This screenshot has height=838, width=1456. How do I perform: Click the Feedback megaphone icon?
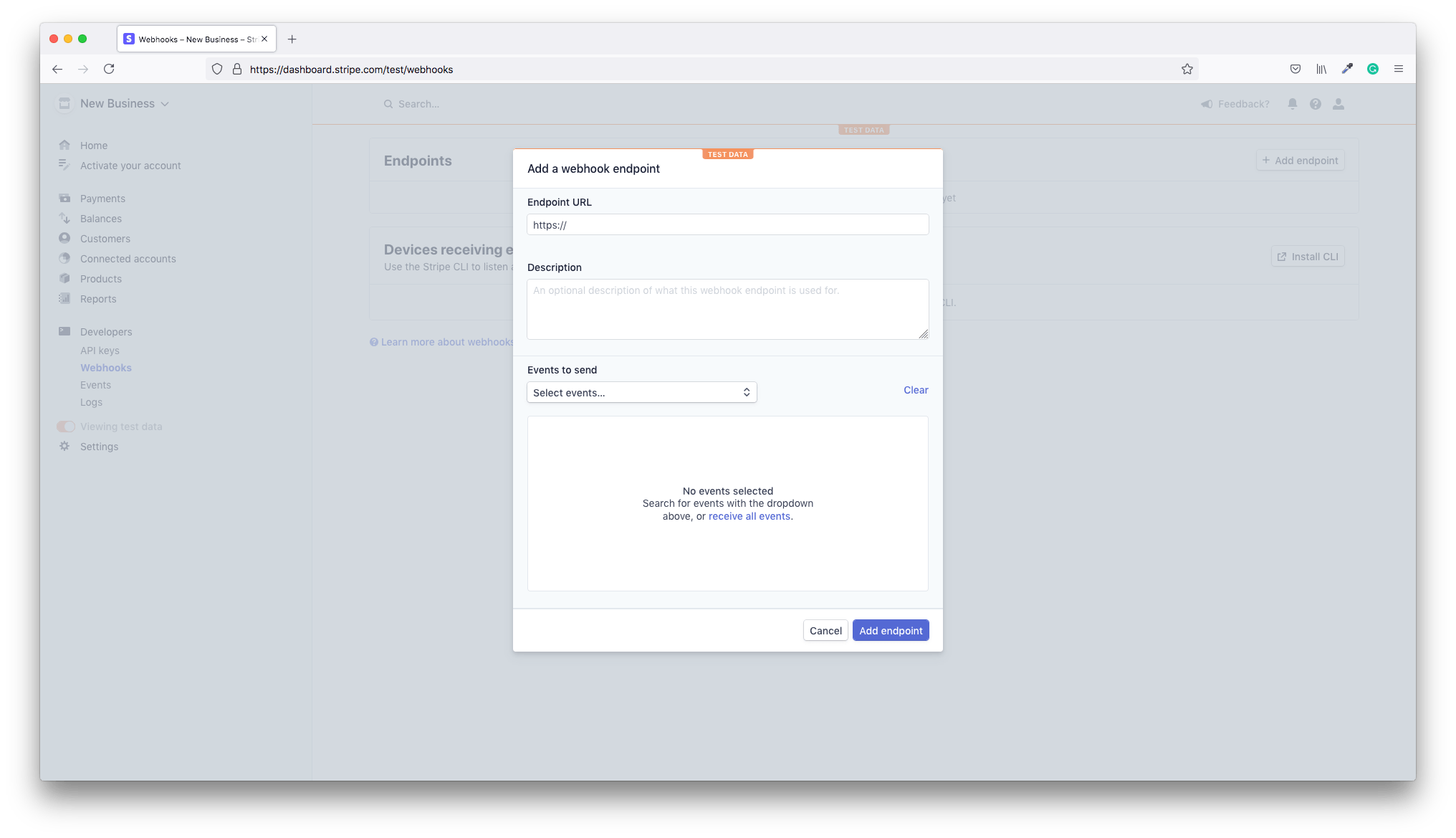[1206, 103]
